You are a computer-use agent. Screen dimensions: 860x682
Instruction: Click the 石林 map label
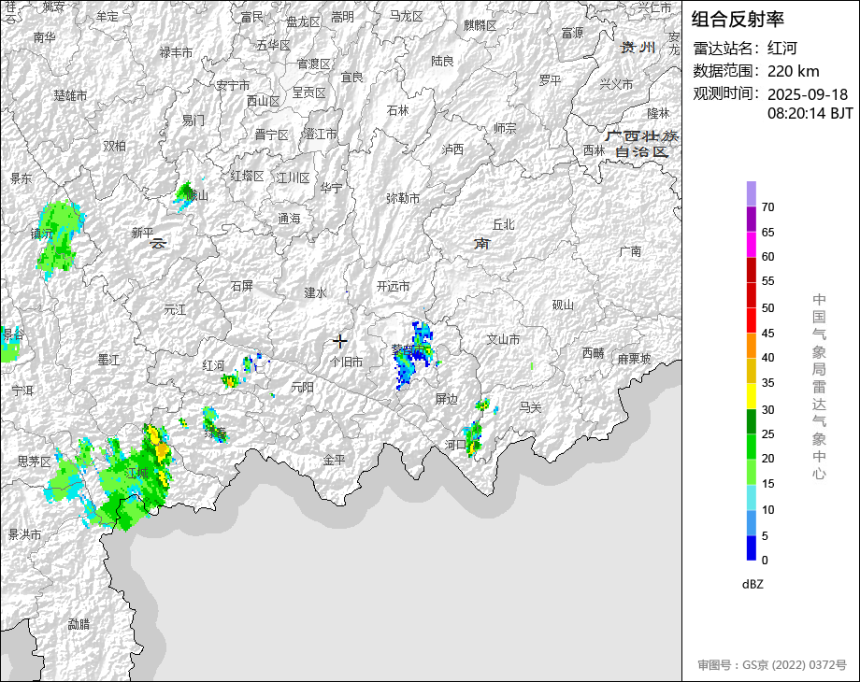click(398, 111)
